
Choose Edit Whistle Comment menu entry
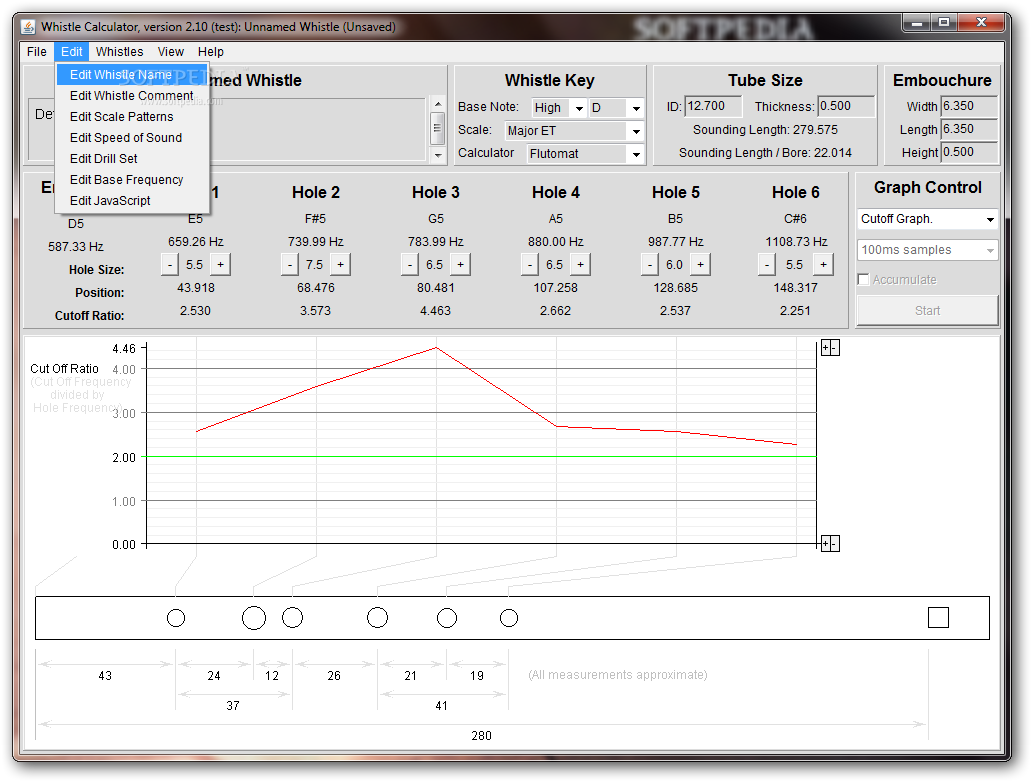(x=132, y=95)
